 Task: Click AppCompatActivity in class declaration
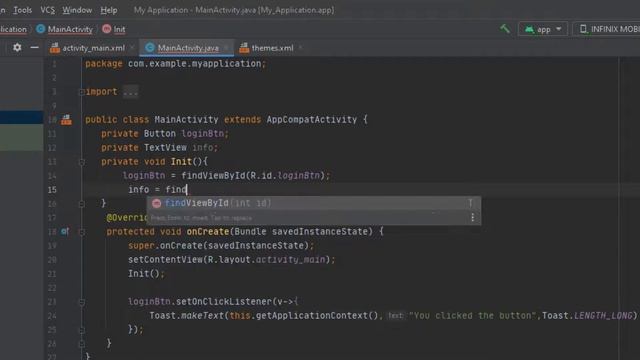coord(312,120)
